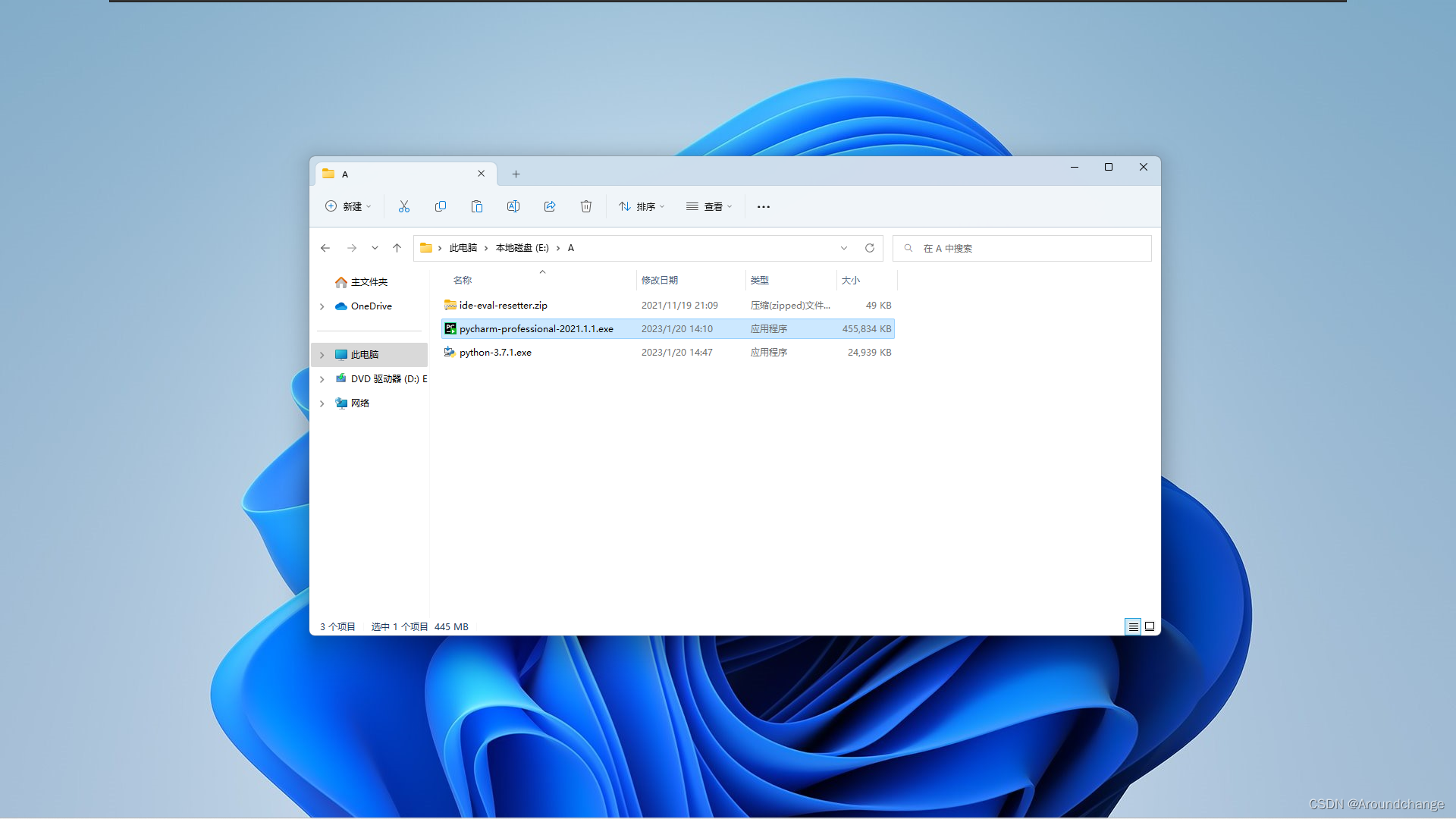
Task: Refresh the folder with the reload icon
Action: pos(870,248)
